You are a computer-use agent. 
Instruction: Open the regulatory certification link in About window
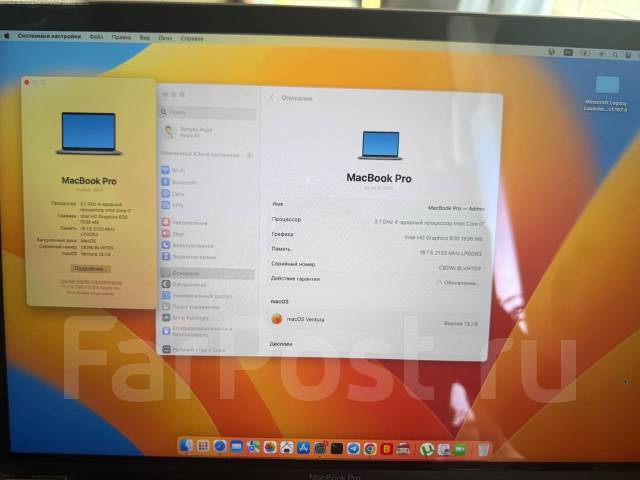(x=91, y=282)
